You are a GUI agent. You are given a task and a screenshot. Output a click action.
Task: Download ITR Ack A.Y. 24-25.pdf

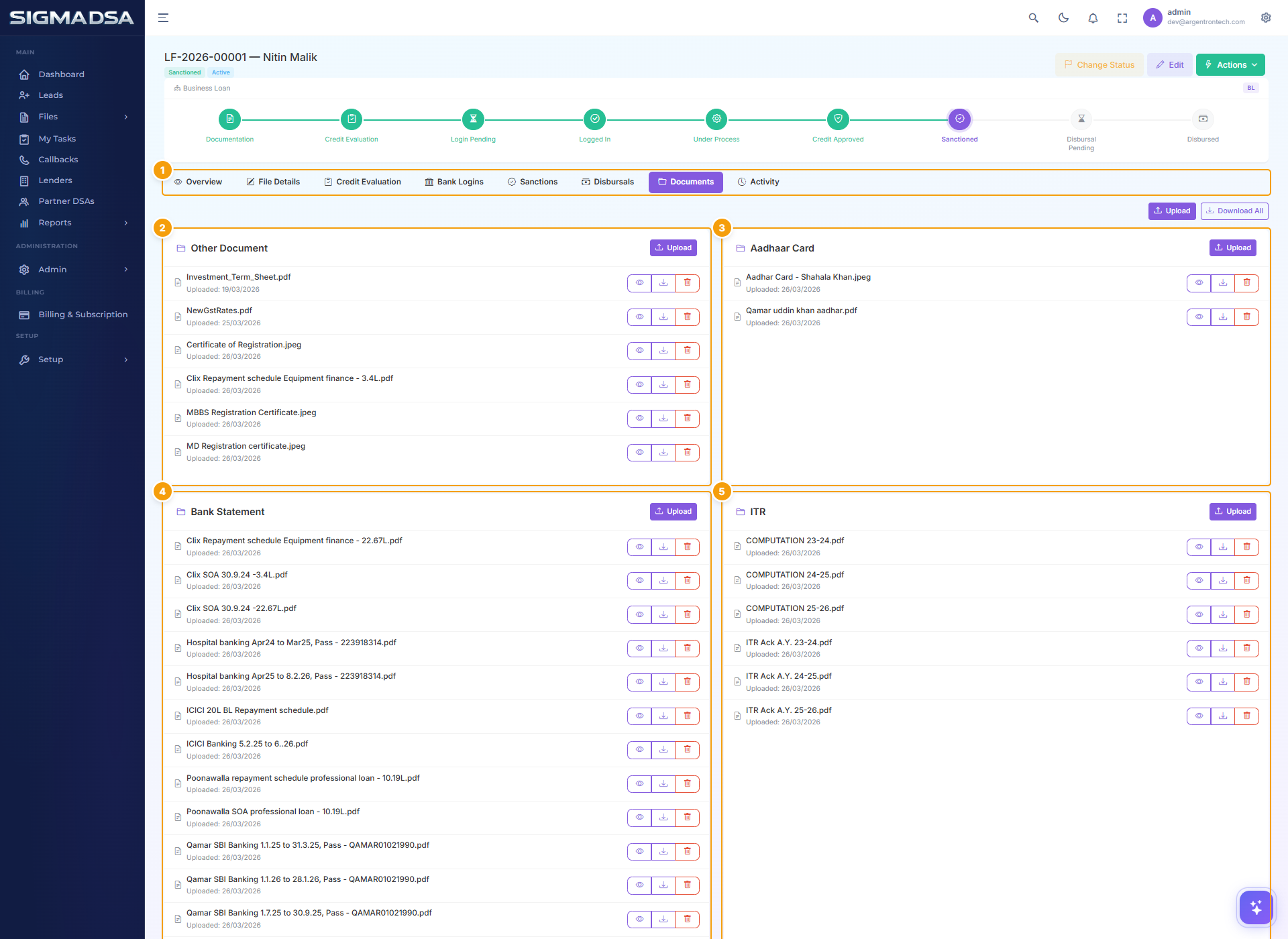click(1223, 682)
